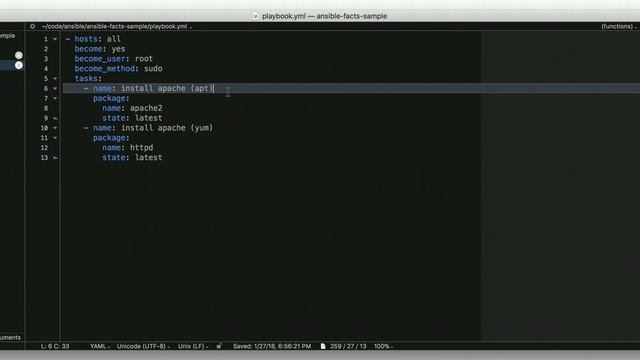640x360 pixels.
Task: Click the document statistics icon
Action: (323, 346)
